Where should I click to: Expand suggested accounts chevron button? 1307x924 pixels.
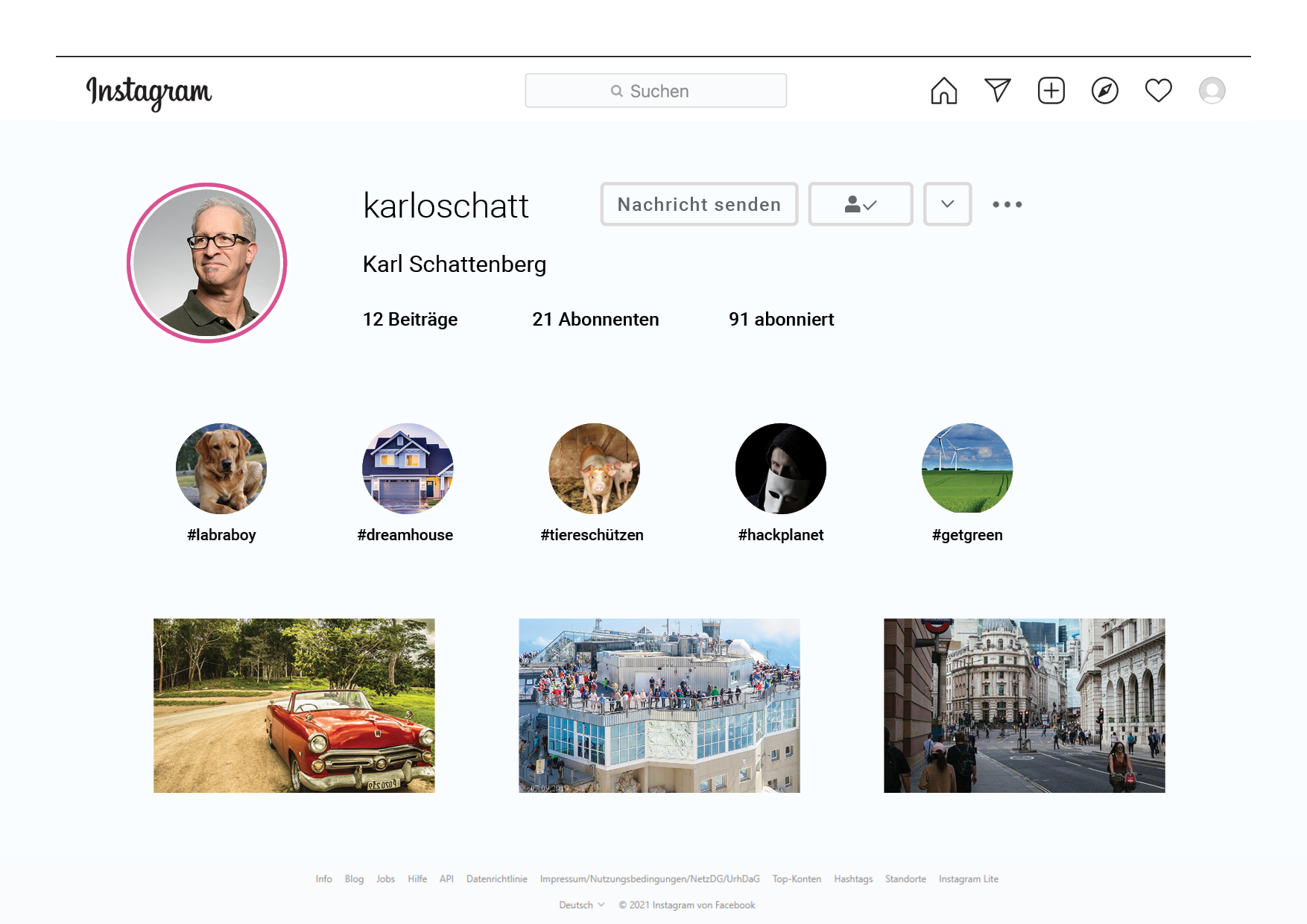(947, 204)
